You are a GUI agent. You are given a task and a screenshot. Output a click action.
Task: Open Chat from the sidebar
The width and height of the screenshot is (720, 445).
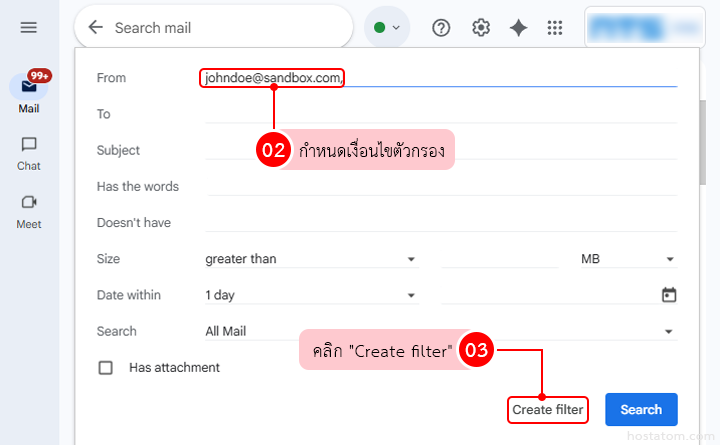tap(29, 152)
